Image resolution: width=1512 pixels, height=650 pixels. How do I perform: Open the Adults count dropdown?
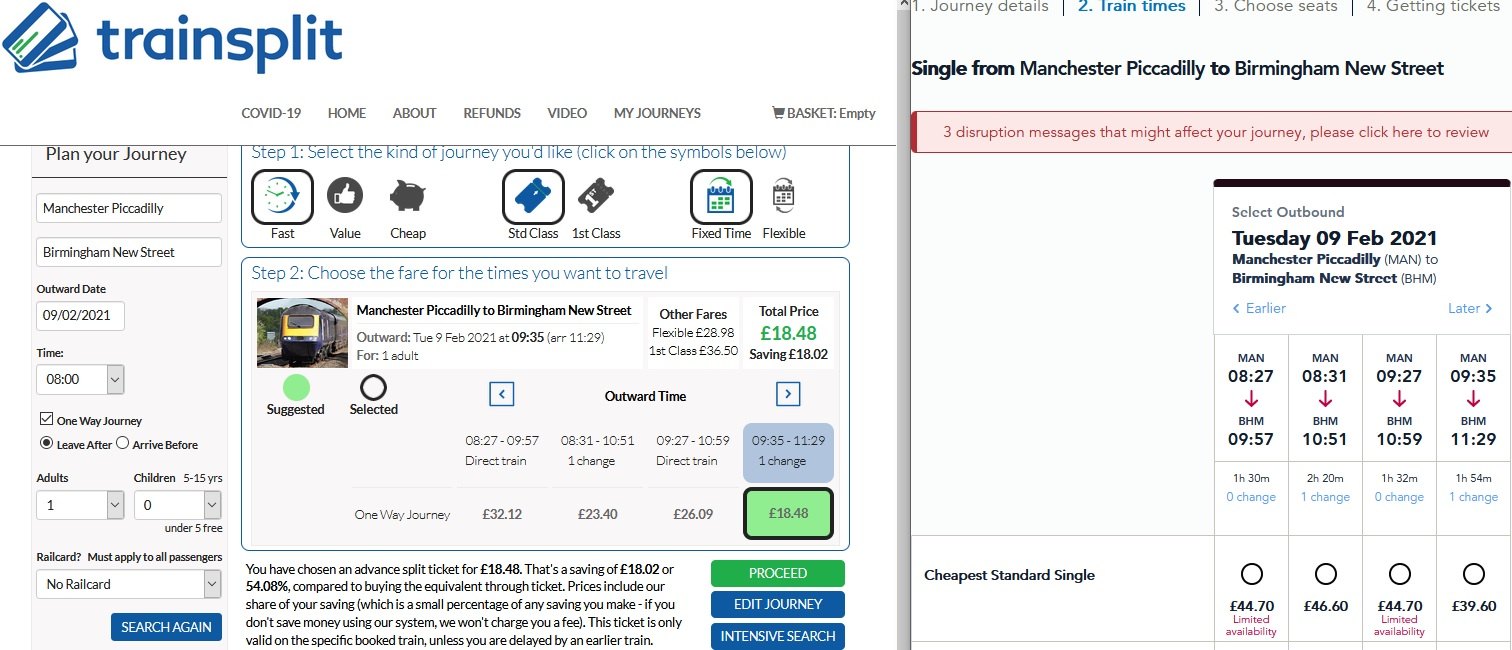tap(80, 505)
